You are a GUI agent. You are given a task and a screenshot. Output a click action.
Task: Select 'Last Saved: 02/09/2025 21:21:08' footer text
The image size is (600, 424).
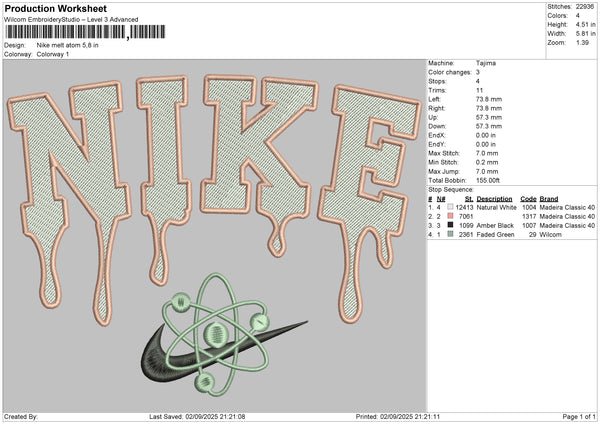(197, 416)
